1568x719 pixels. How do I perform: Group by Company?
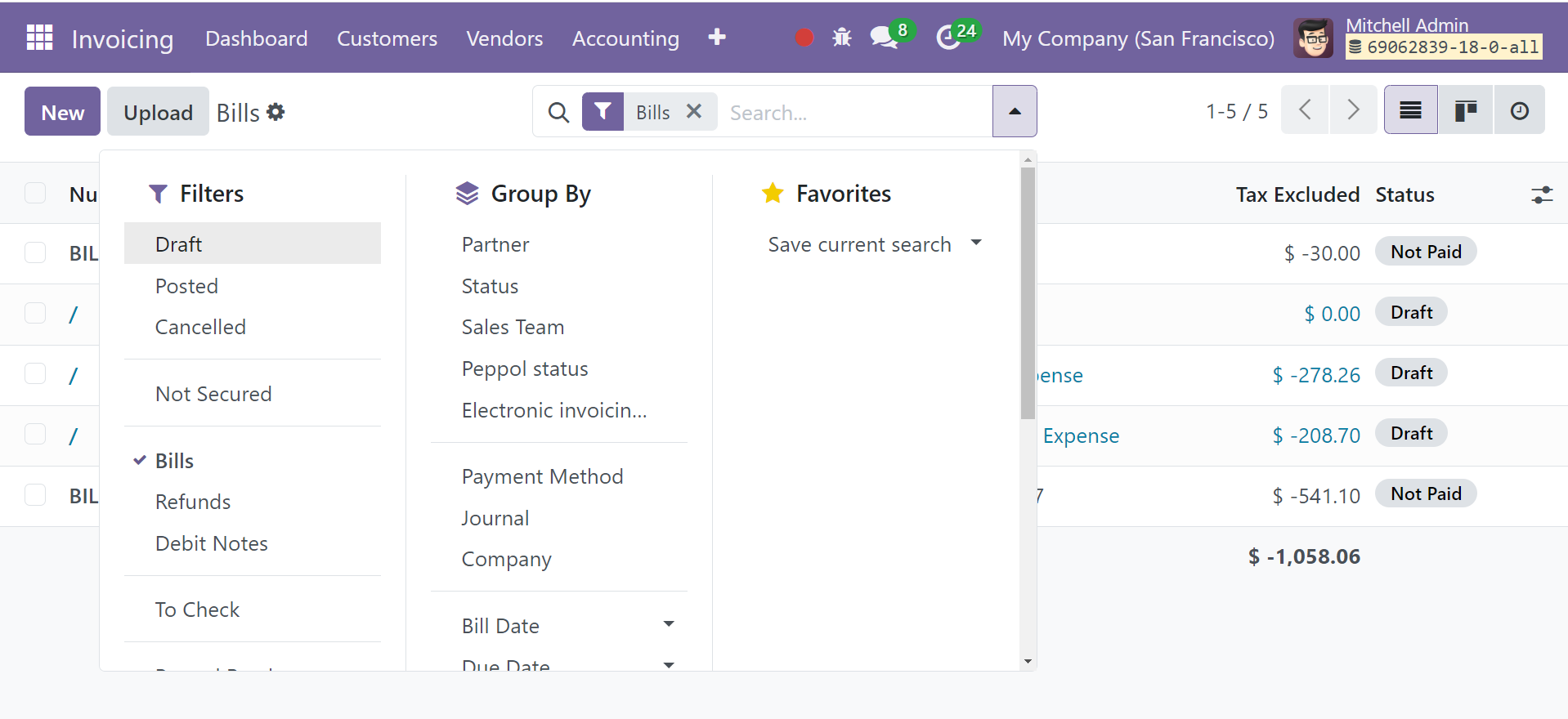click(x=559, y=559)
